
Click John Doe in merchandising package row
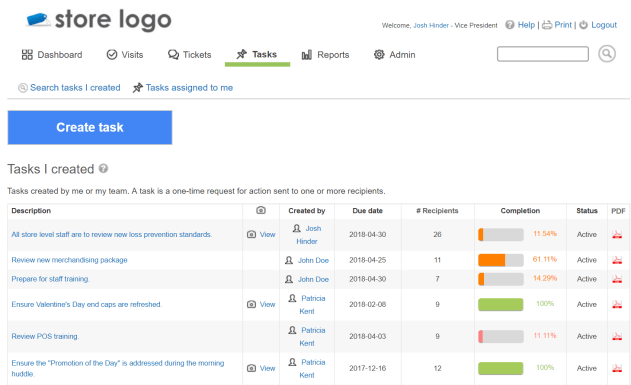pyautogui.click(x=313, y=260)
